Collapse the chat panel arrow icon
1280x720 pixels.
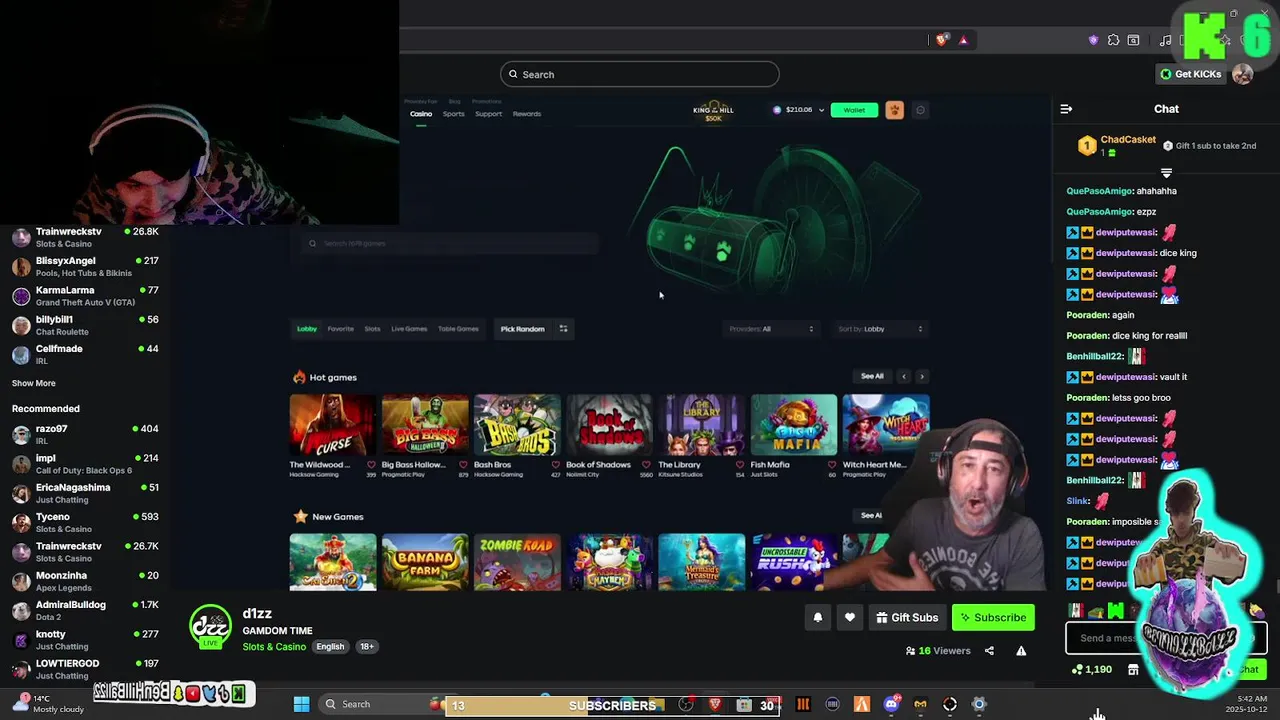1066,109
